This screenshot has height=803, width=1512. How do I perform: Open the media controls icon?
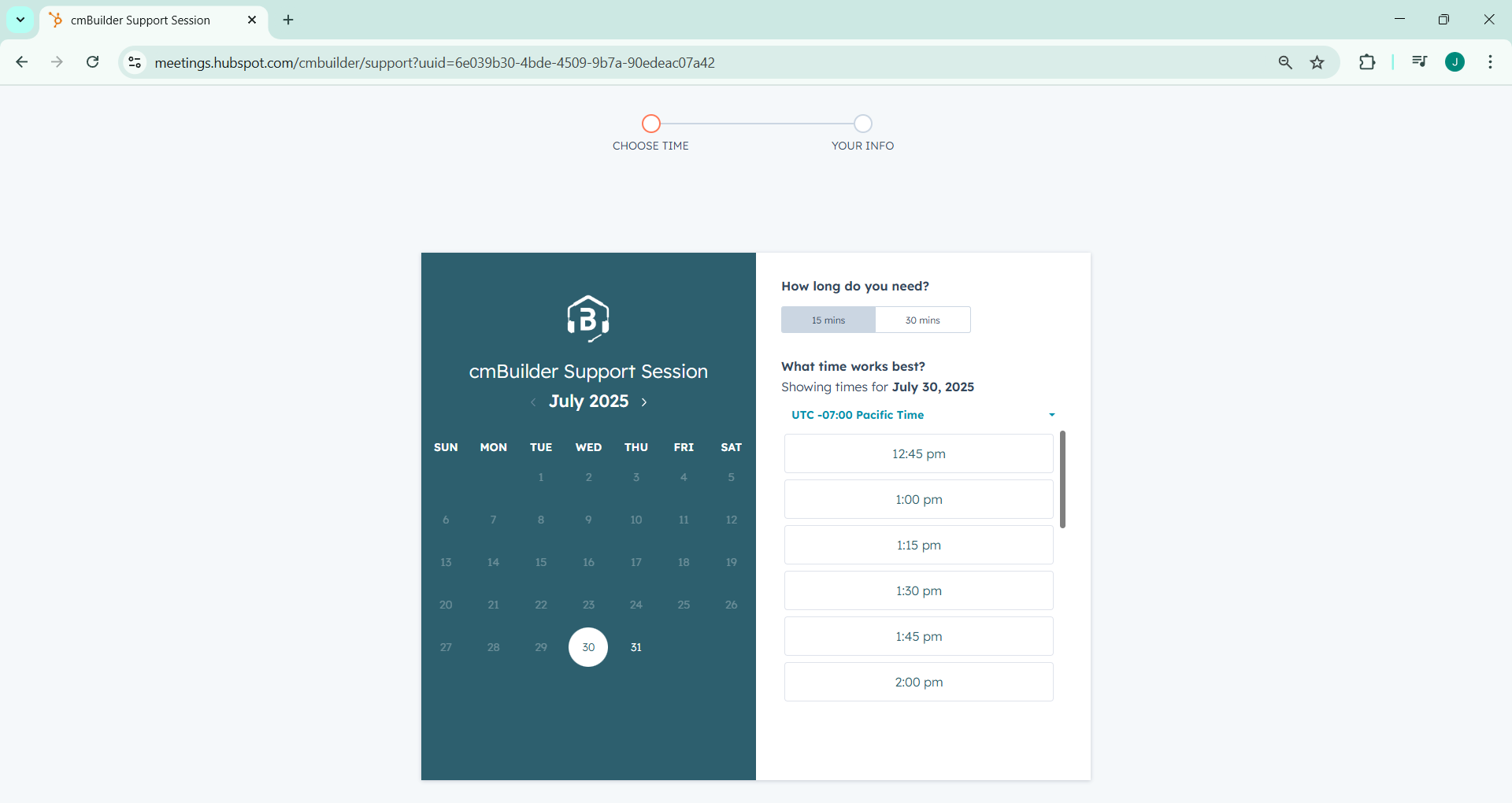[1419, 62]
